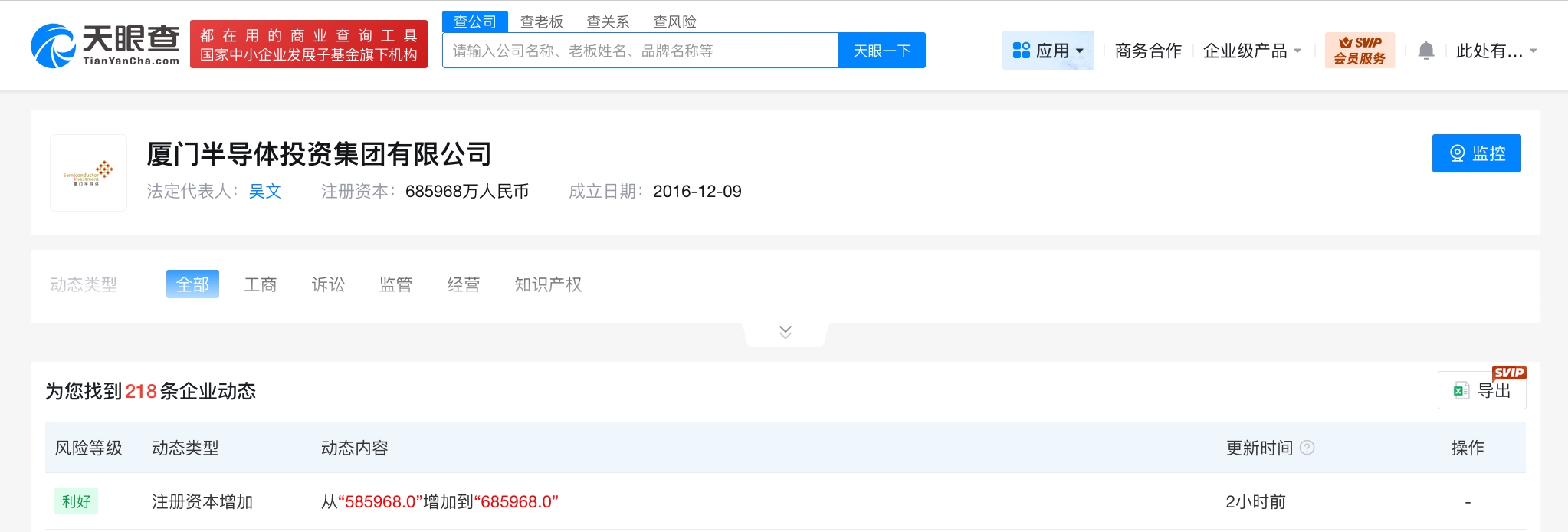
Task: Click the Excel icon in 导出 button
Action: coord(1461,390)
